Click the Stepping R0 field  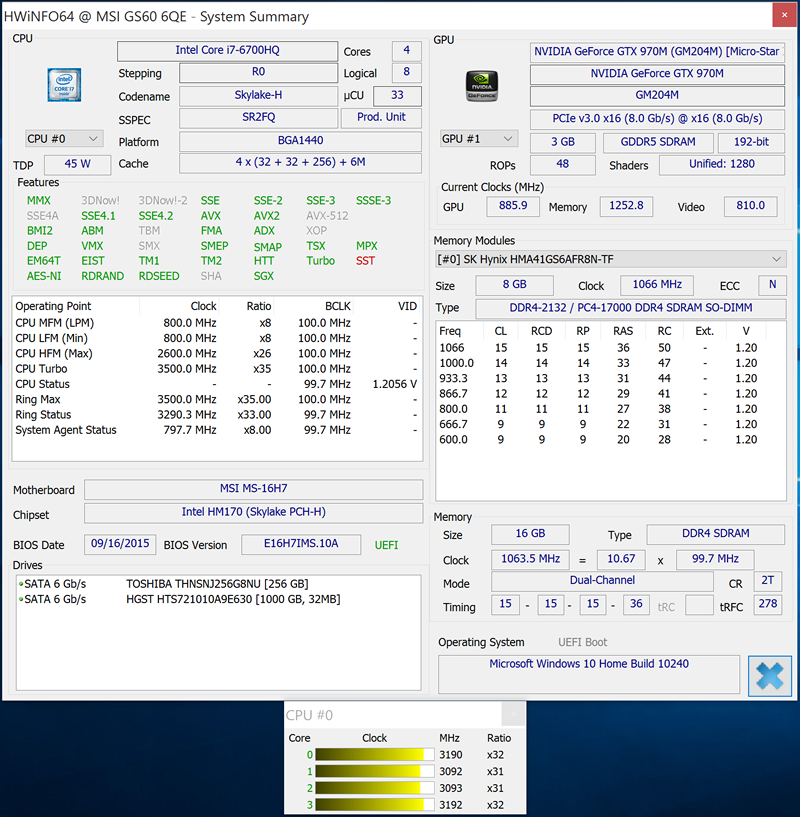pos(259,72)
